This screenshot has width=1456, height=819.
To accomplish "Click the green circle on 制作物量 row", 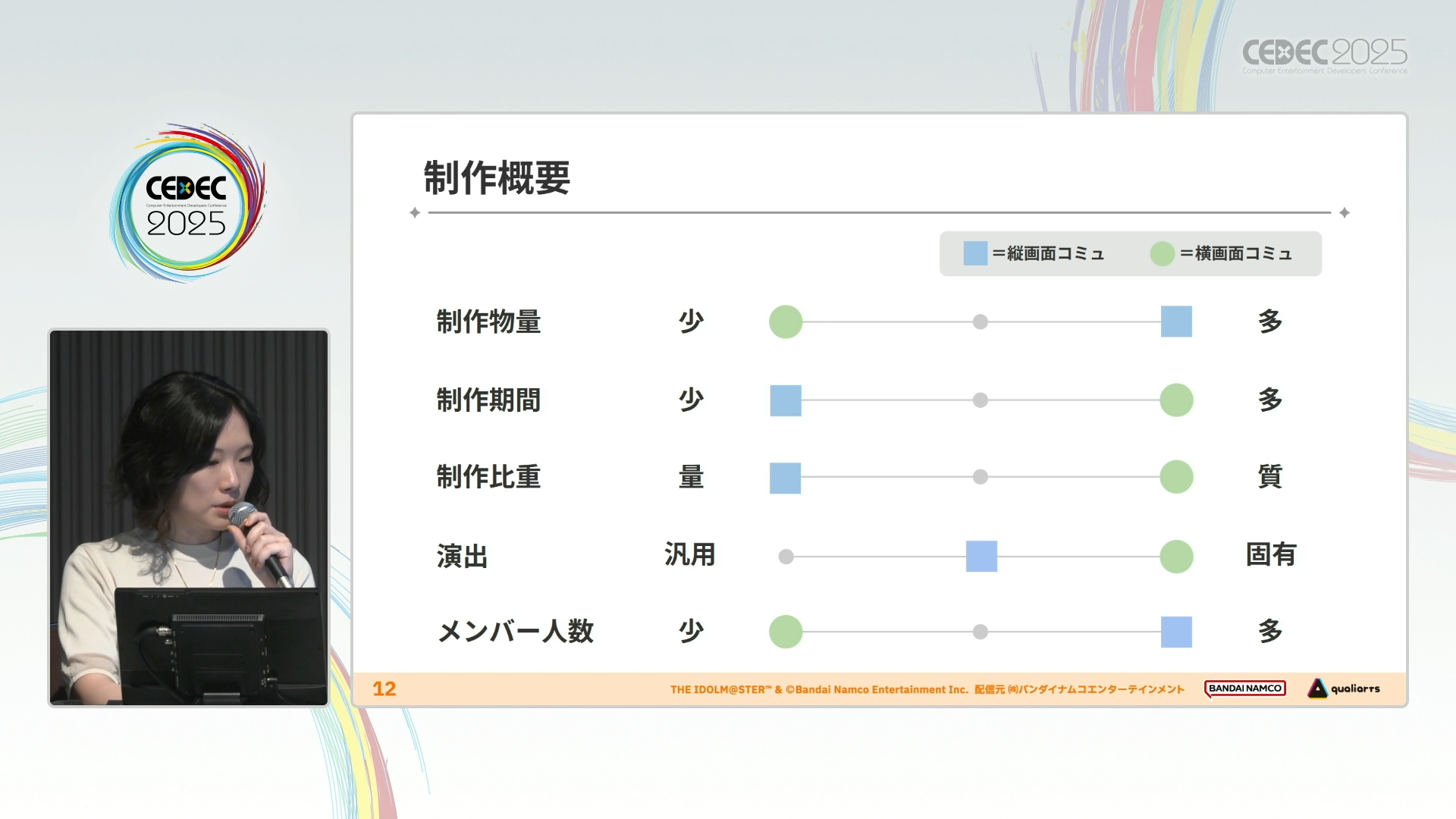I will [786, 322].
